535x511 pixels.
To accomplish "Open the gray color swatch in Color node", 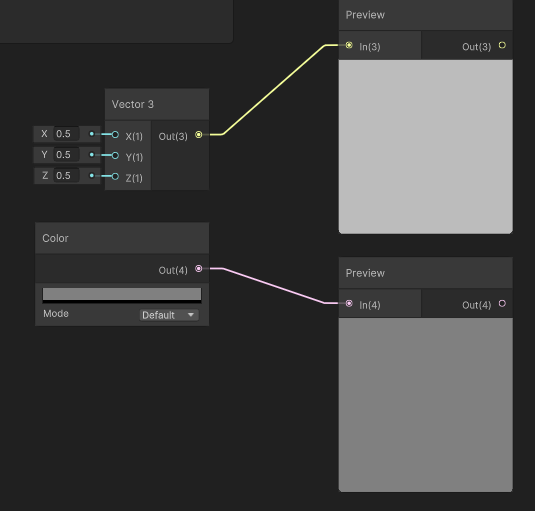I will tap(122, 295).
